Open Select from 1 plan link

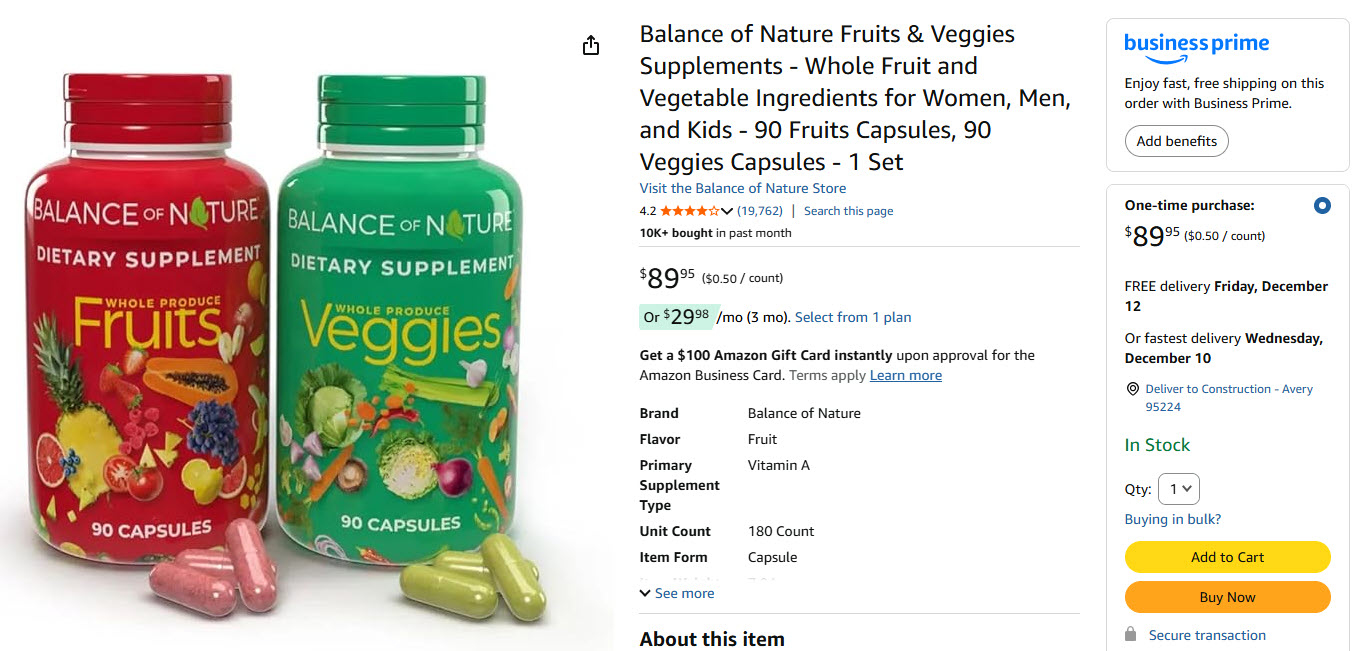point(853,317)
